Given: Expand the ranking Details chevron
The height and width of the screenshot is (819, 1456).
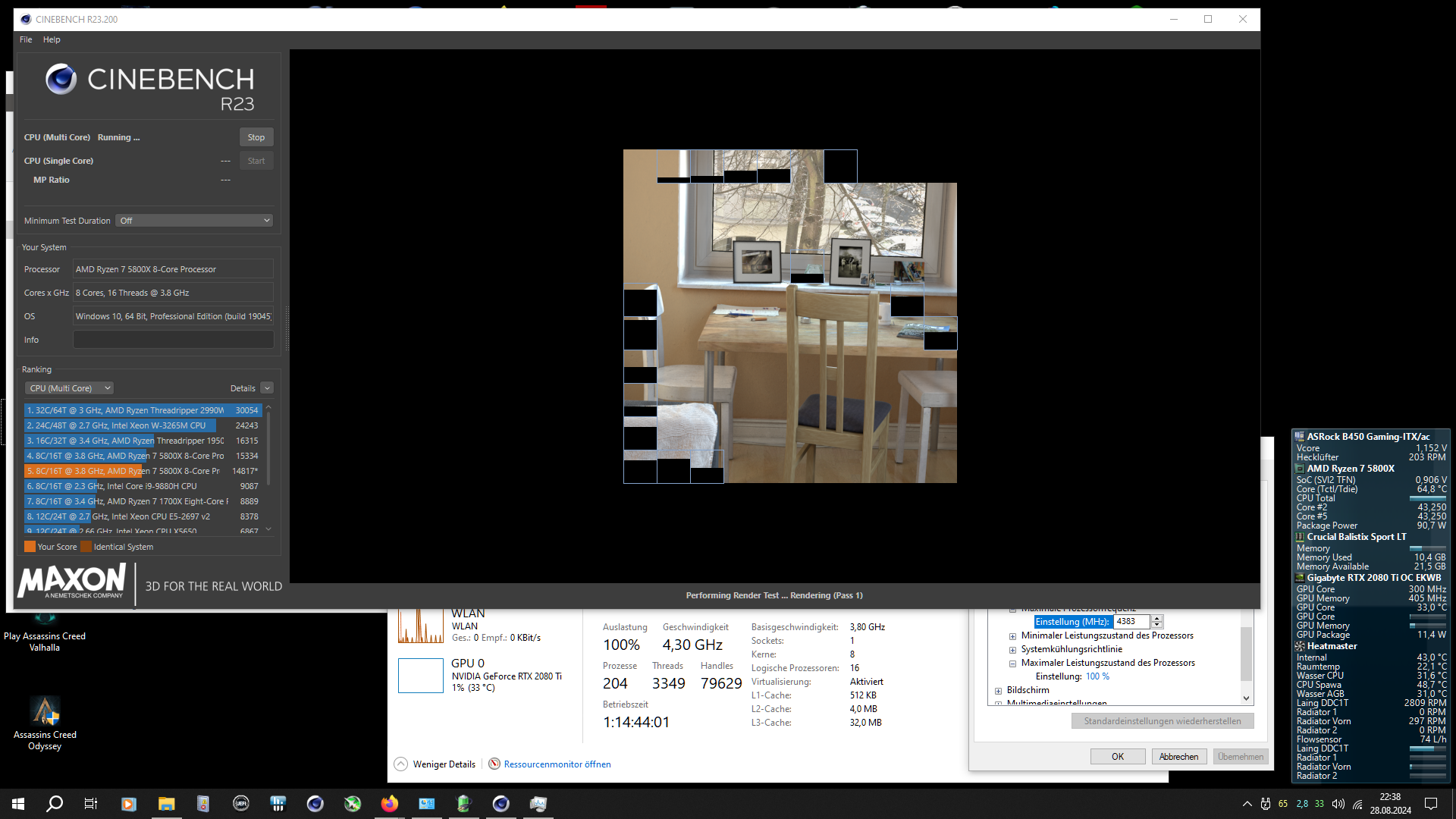Looking at the screenshot, I should click(x=267, y=388).
